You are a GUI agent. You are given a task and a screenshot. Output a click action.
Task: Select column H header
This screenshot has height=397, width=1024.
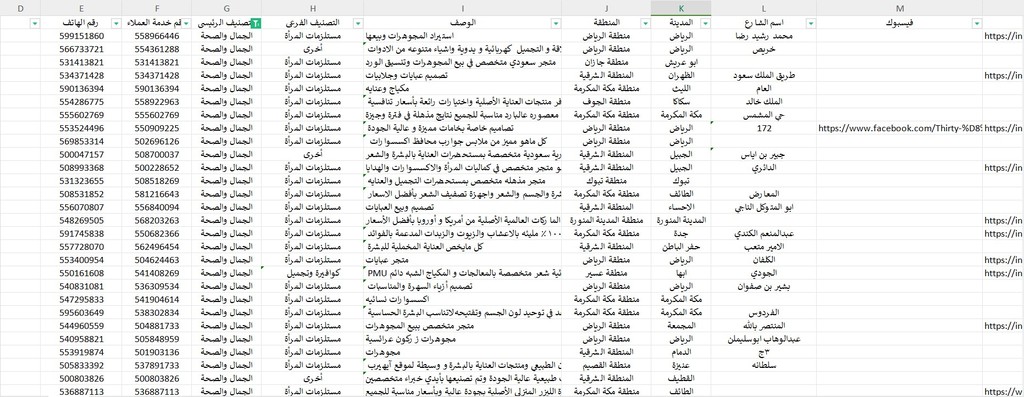pos(313,8)
